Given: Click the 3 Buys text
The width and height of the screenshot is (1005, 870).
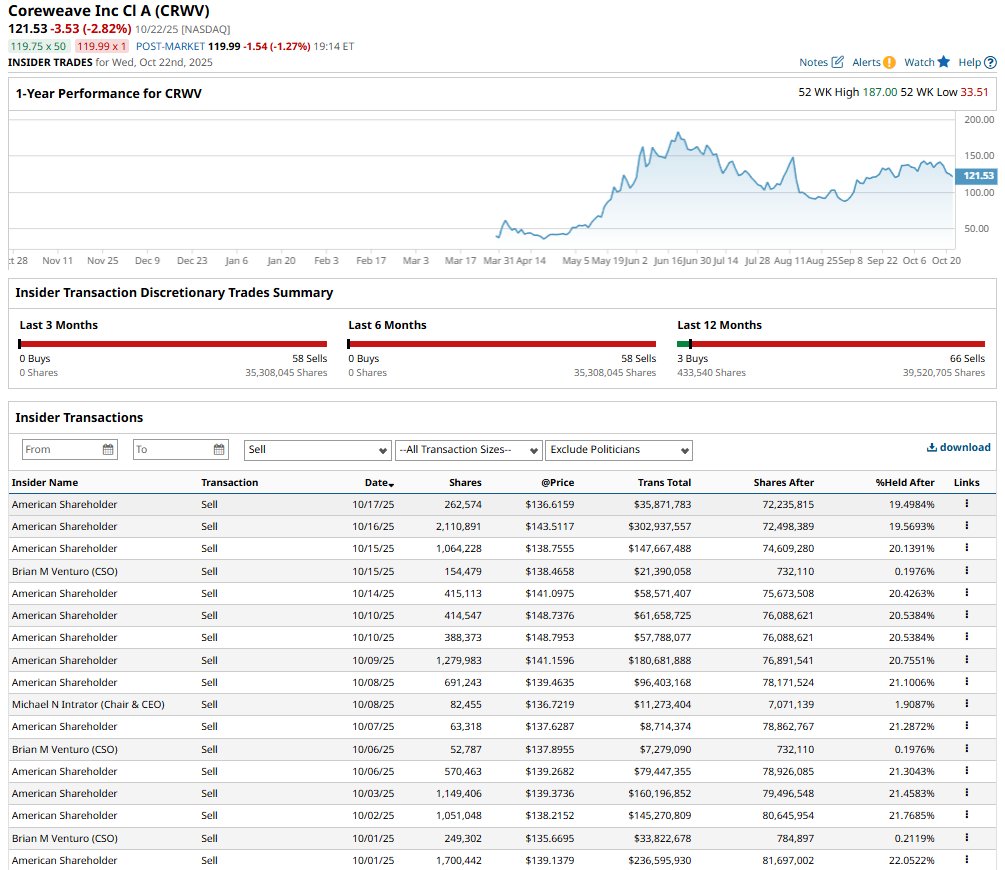Looking at the screenshot, I should click(693, 358).
